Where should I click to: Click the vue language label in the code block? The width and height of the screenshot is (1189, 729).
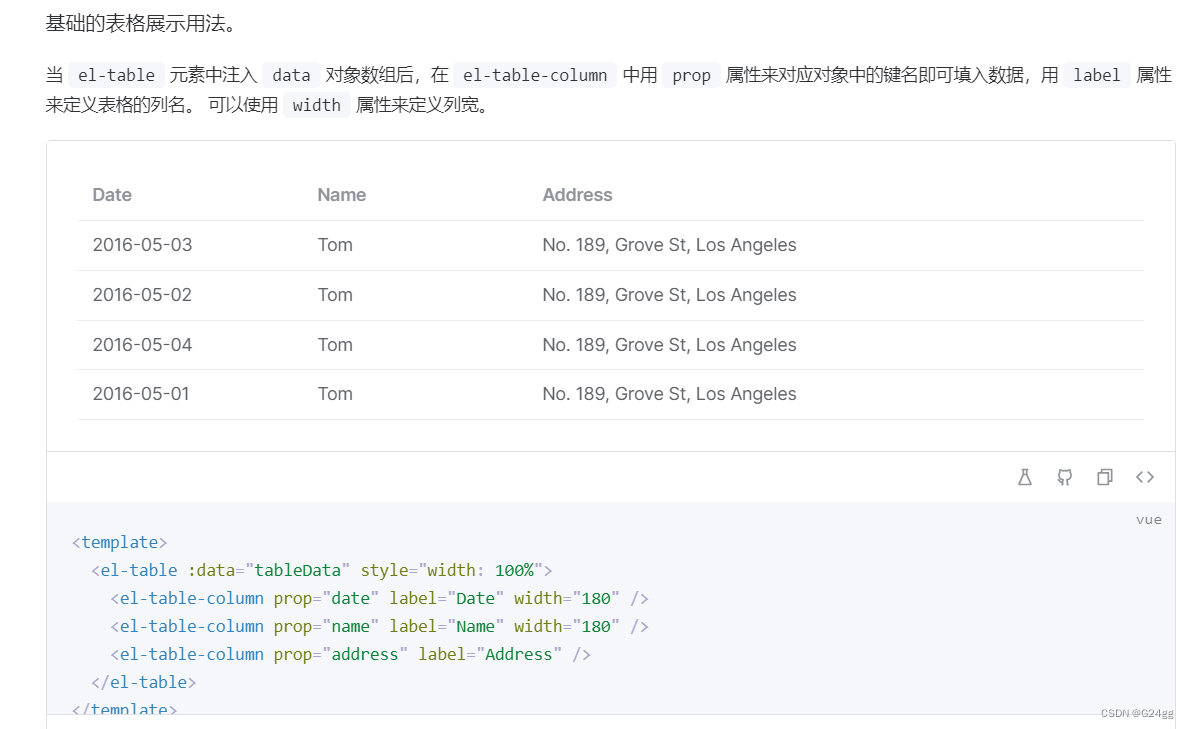1148,520
